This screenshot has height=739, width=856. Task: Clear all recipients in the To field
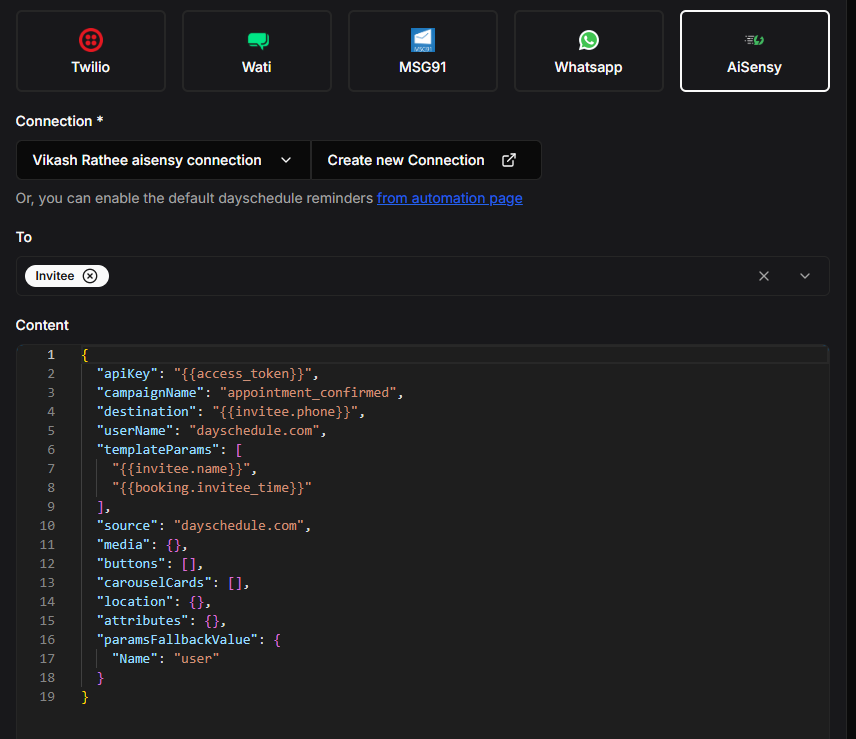coord(764,276)
